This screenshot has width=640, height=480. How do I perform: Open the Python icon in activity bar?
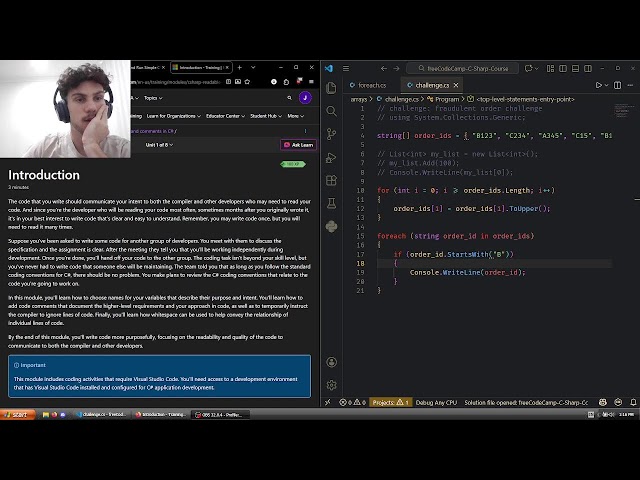point(331,226)
